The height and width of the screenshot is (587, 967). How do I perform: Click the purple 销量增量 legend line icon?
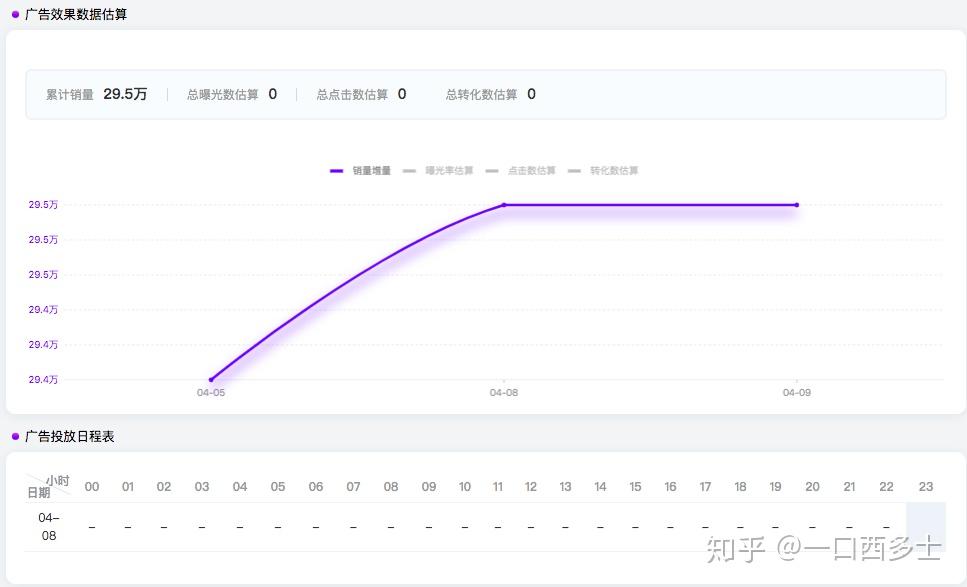336,171
